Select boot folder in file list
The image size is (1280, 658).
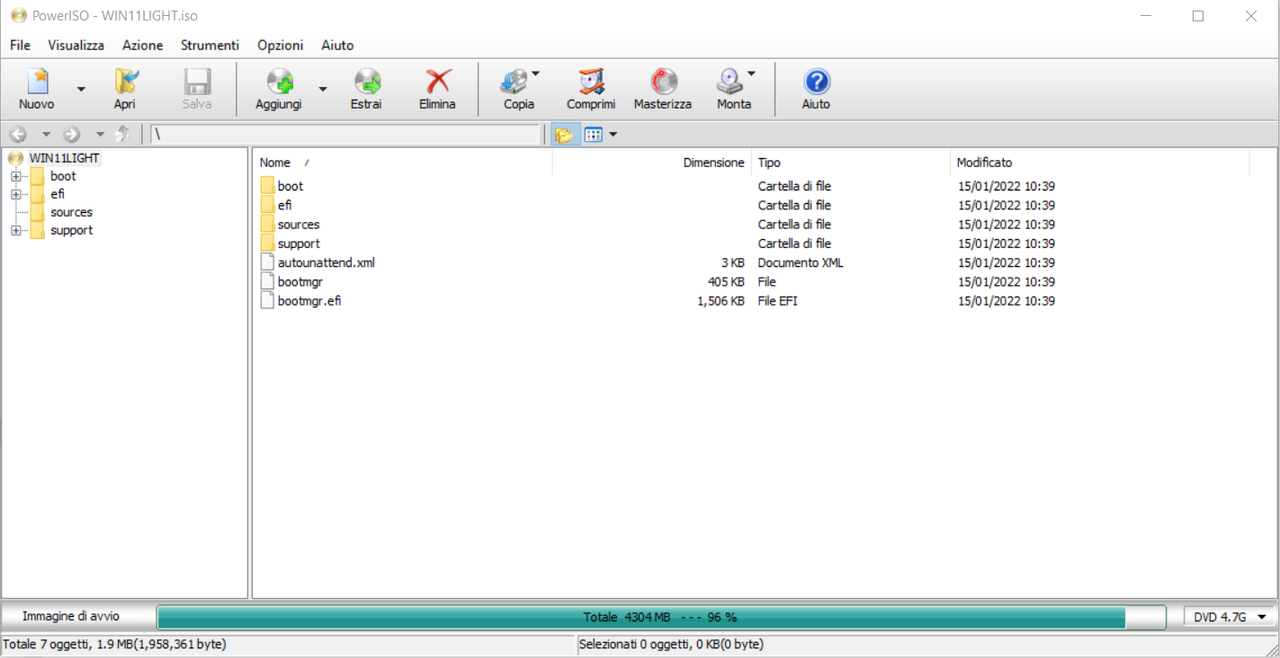click(290, 186)
